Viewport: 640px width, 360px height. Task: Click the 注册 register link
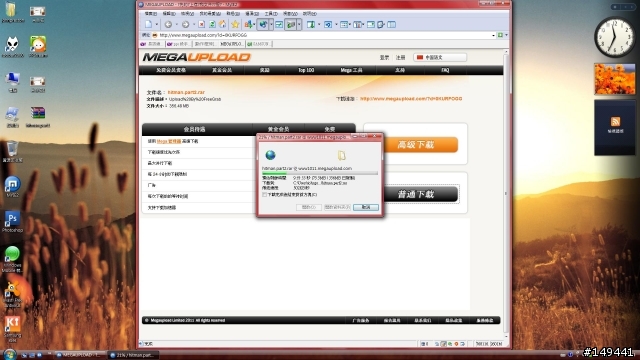tap(400, 58)
